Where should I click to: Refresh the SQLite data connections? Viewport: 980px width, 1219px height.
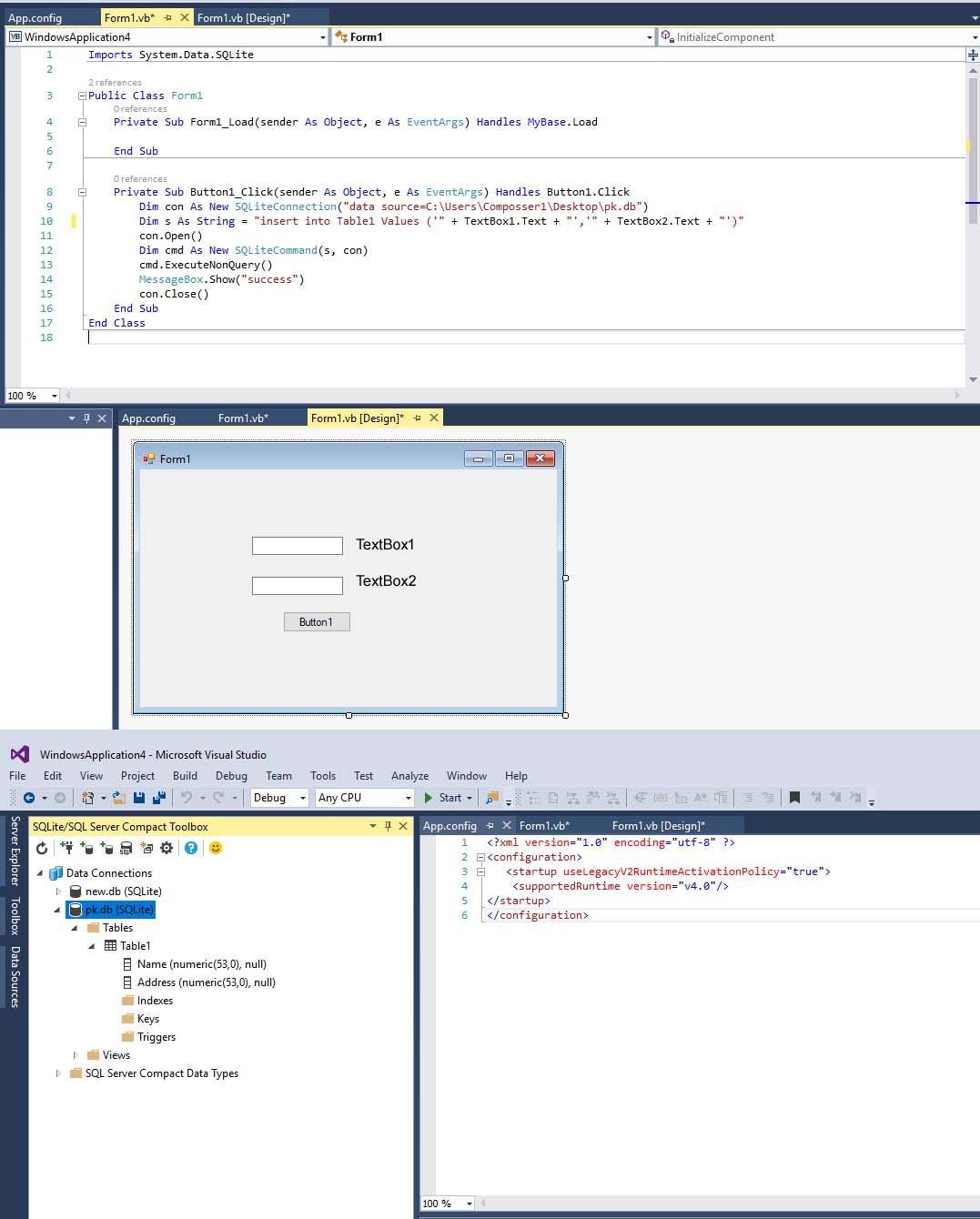click(41, 848)
